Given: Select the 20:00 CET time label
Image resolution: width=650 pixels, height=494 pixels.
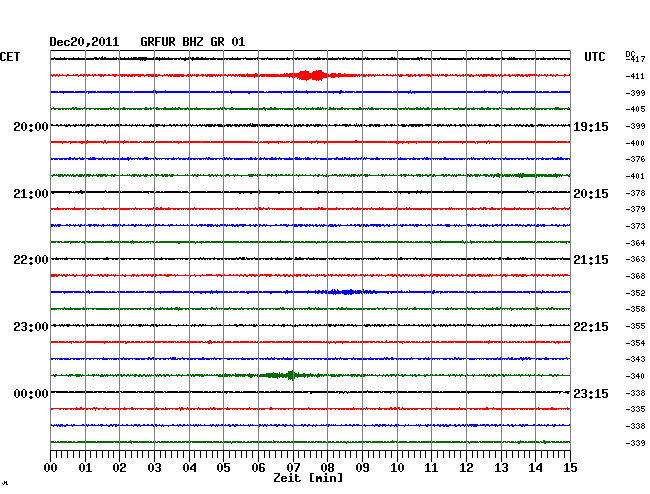Looking at the screenshot, I should (x=31, y=126).
